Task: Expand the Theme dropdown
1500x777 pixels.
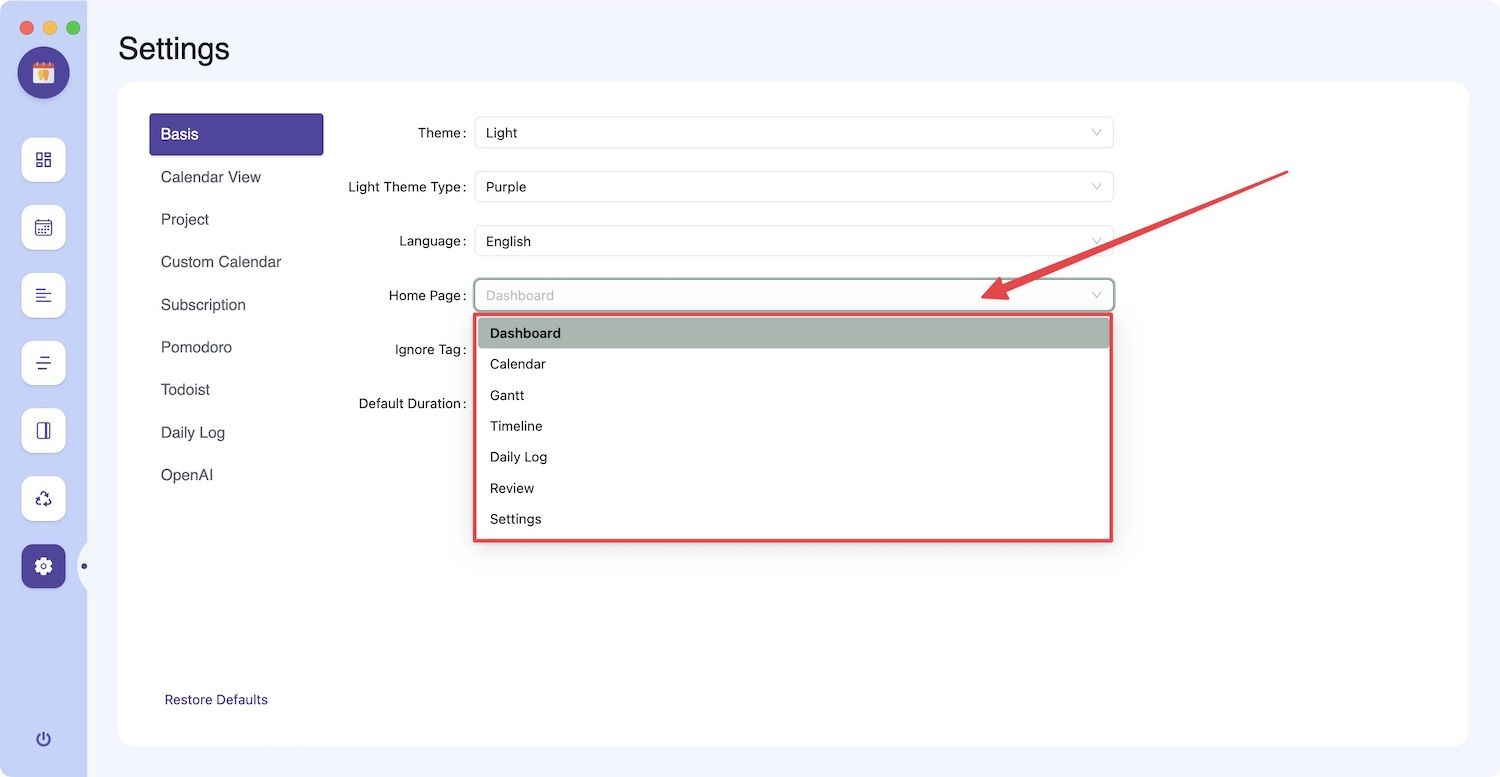Action: (x=793, y=133)
